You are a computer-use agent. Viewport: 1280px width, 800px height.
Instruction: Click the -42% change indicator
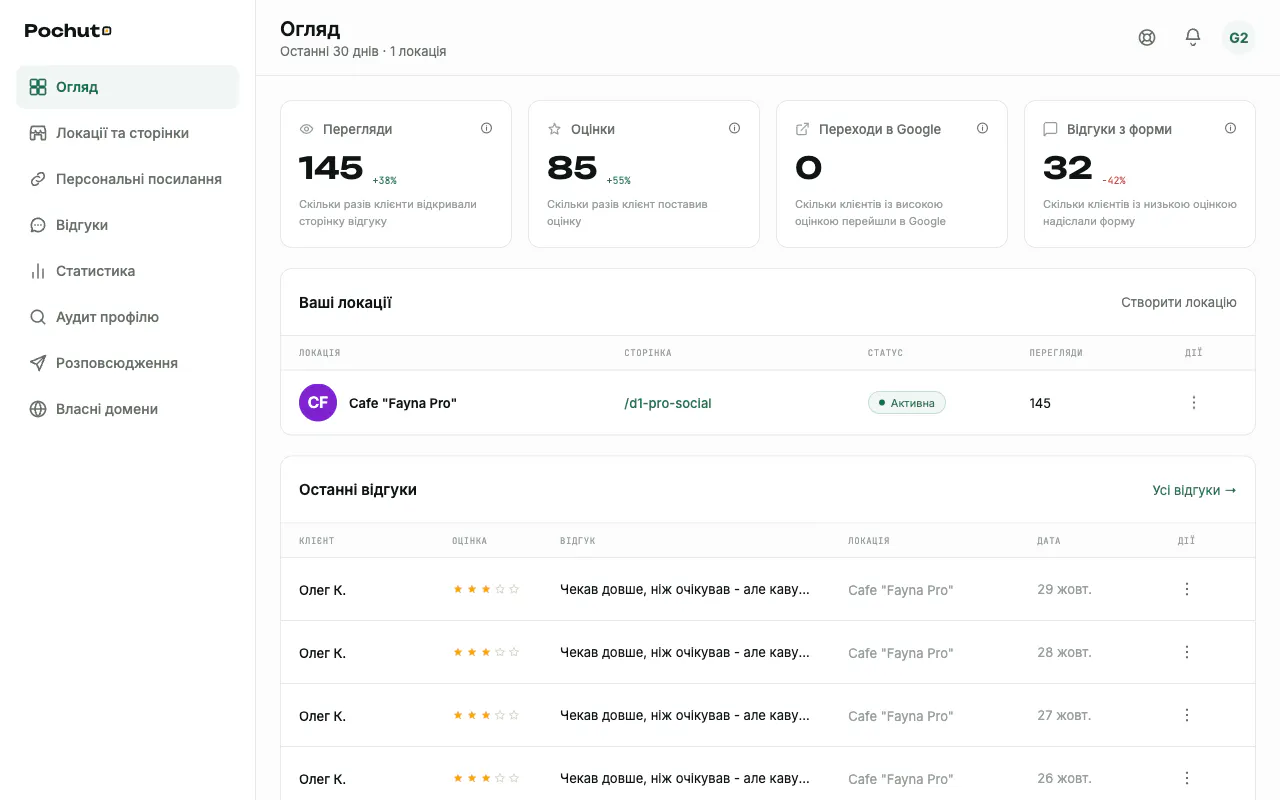1114,181
